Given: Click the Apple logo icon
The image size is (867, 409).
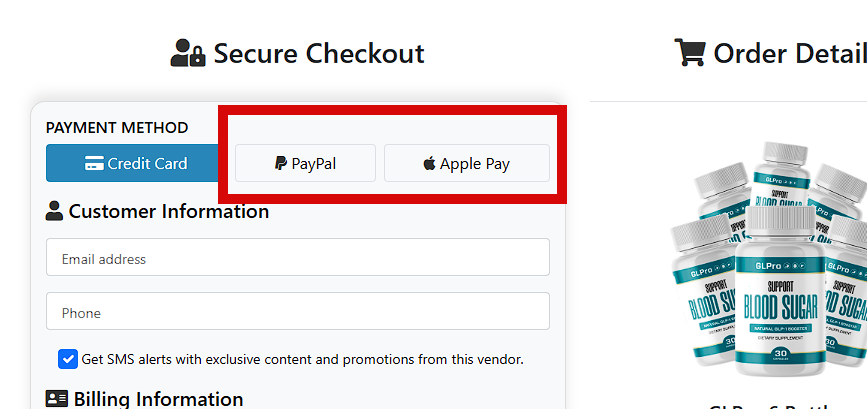Looking at the screenshot, I should point(429,164).
